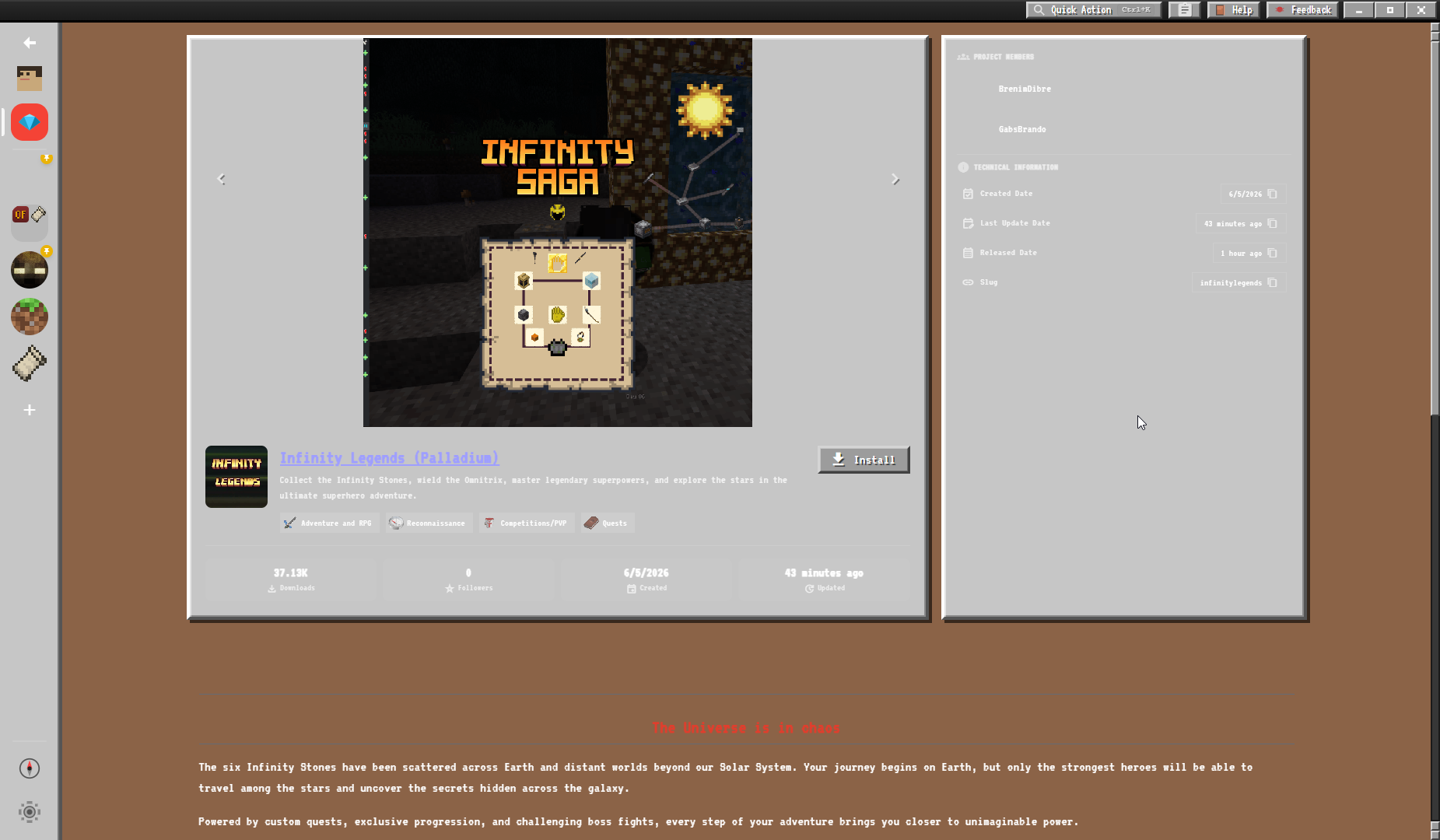The height and width of the screenshot is (840, 1440).
Task: Select the Reconnaissance tag
Action: point(428,523)
